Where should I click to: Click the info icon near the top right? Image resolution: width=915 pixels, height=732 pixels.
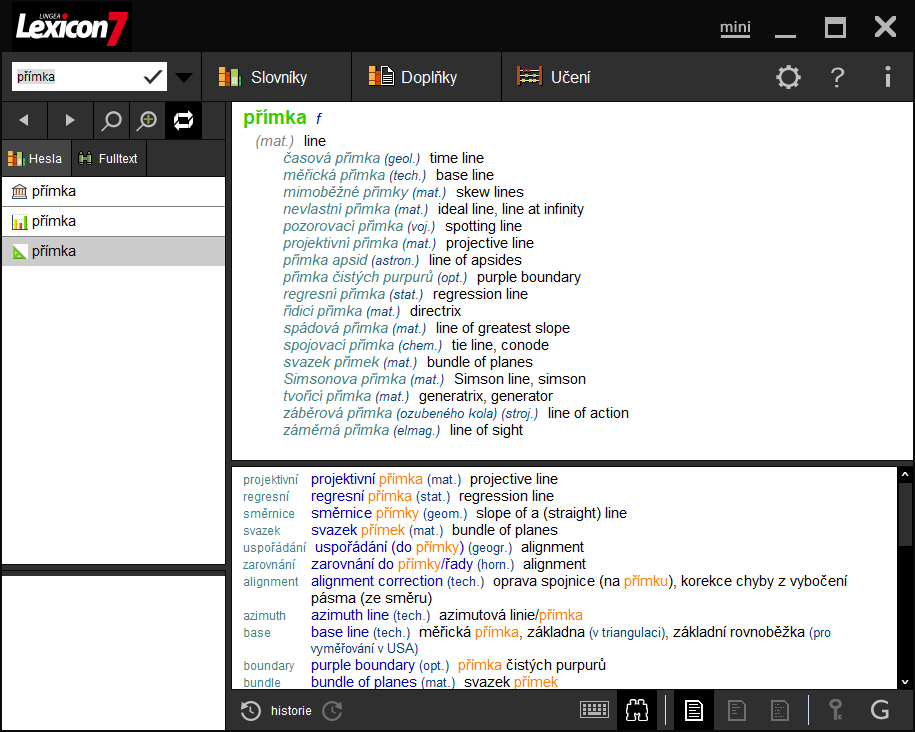(x=886, y=77)
